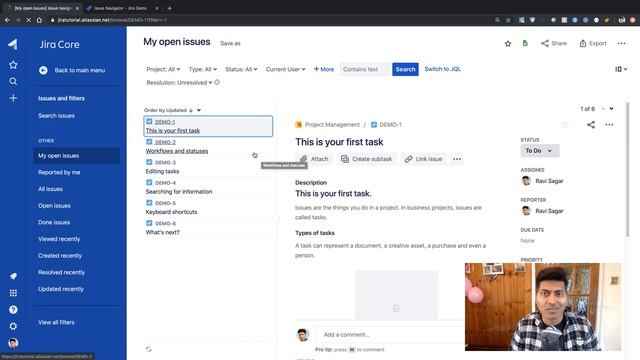Viewport: 640px width, 360px height.
Task: Open Resolution: Unresolved dropdown
Action: (x=179, y=82)
